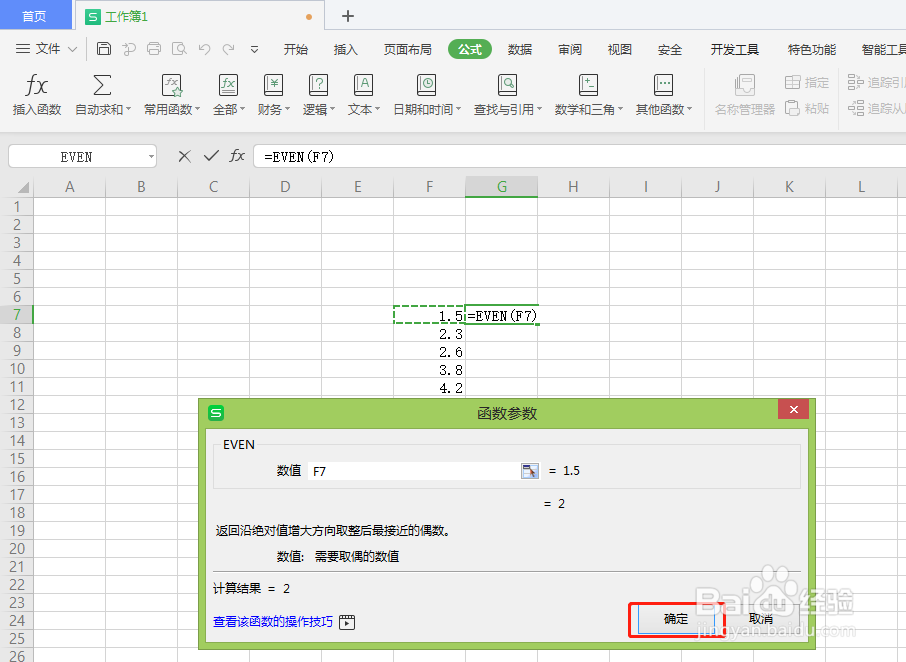Click cell F7 containing 1.5
This screenshot has height=662, width=906.
[429, 315]
